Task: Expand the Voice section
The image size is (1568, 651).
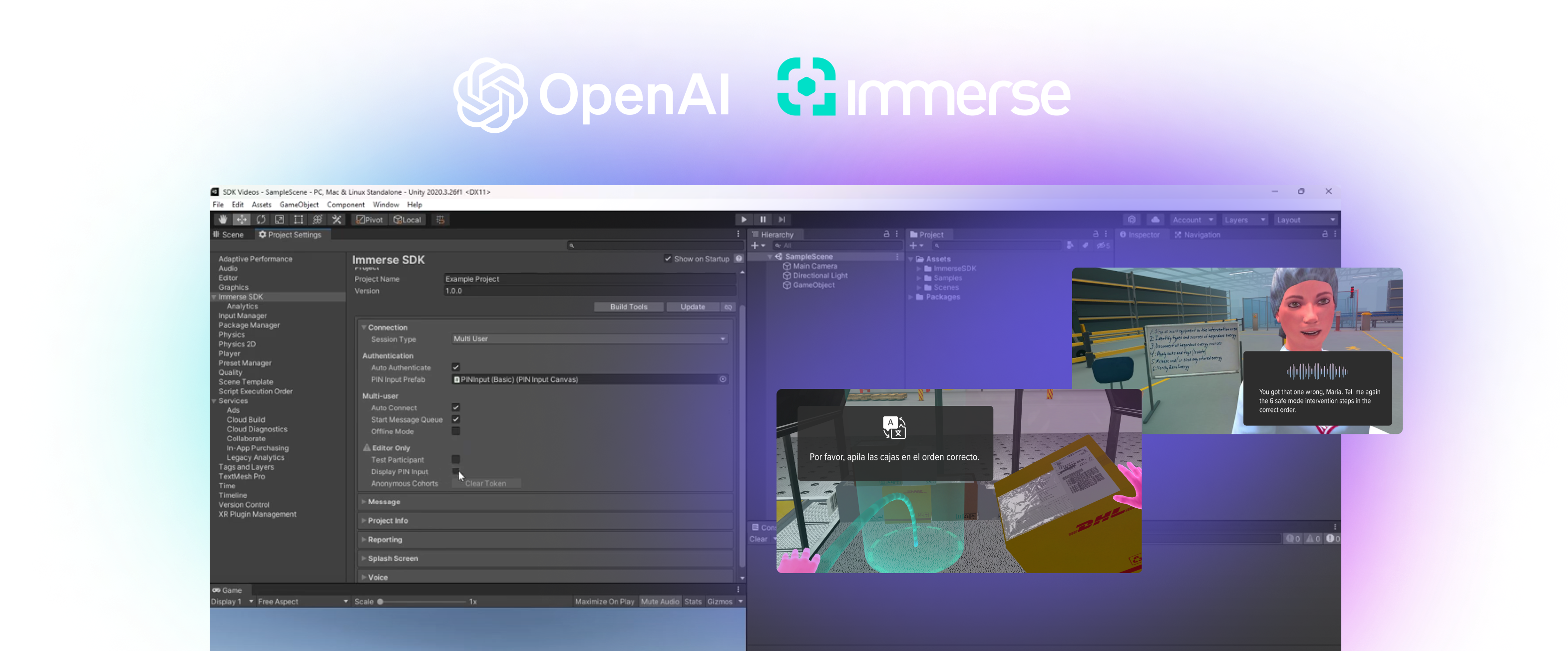Action: click(364, 578)
